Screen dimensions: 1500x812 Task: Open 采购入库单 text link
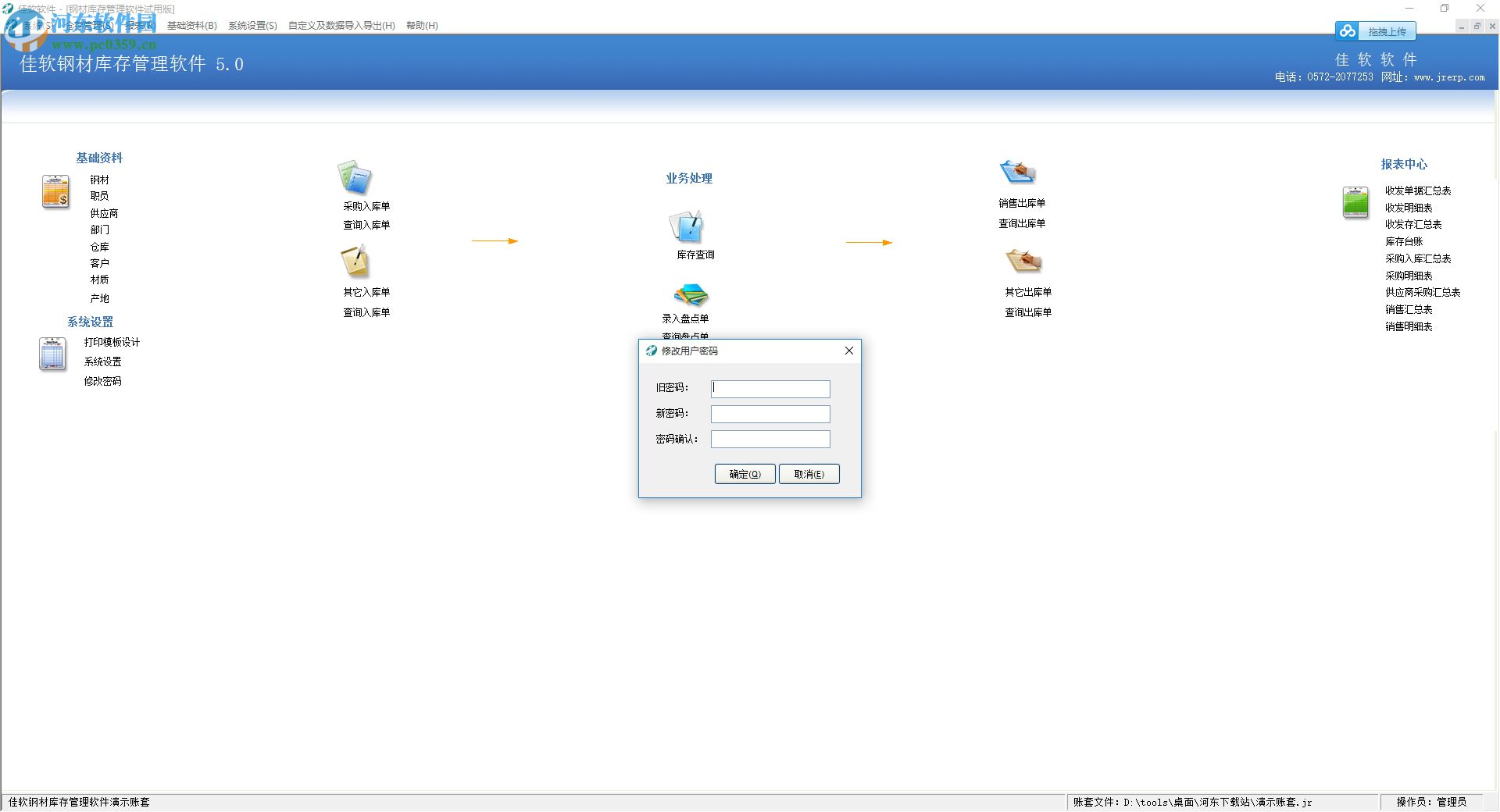[366, 206]
